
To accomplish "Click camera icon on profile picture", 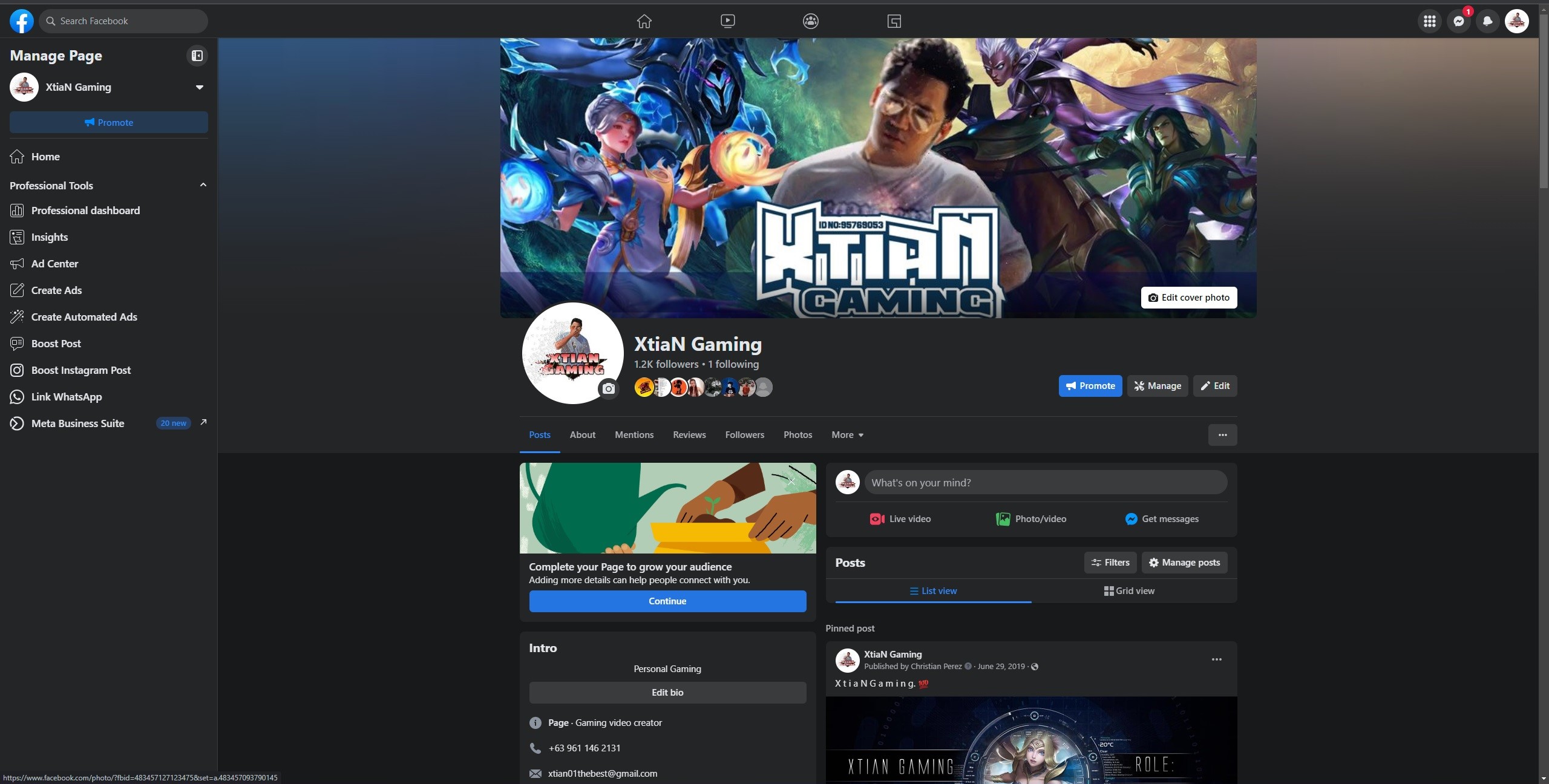I will pyautogui.click(x=608, y=388).
